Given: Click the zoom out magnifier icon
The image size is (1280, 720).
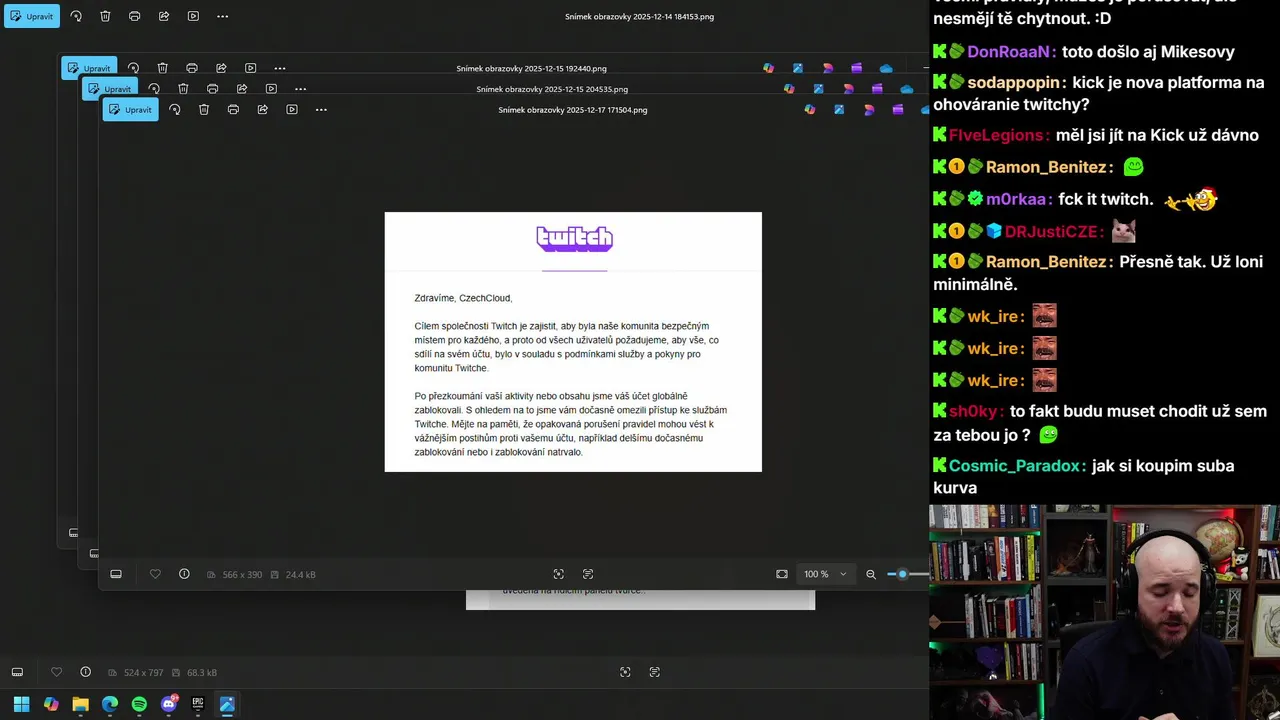Looking at the screenshot, I should [x=871, y=574].
